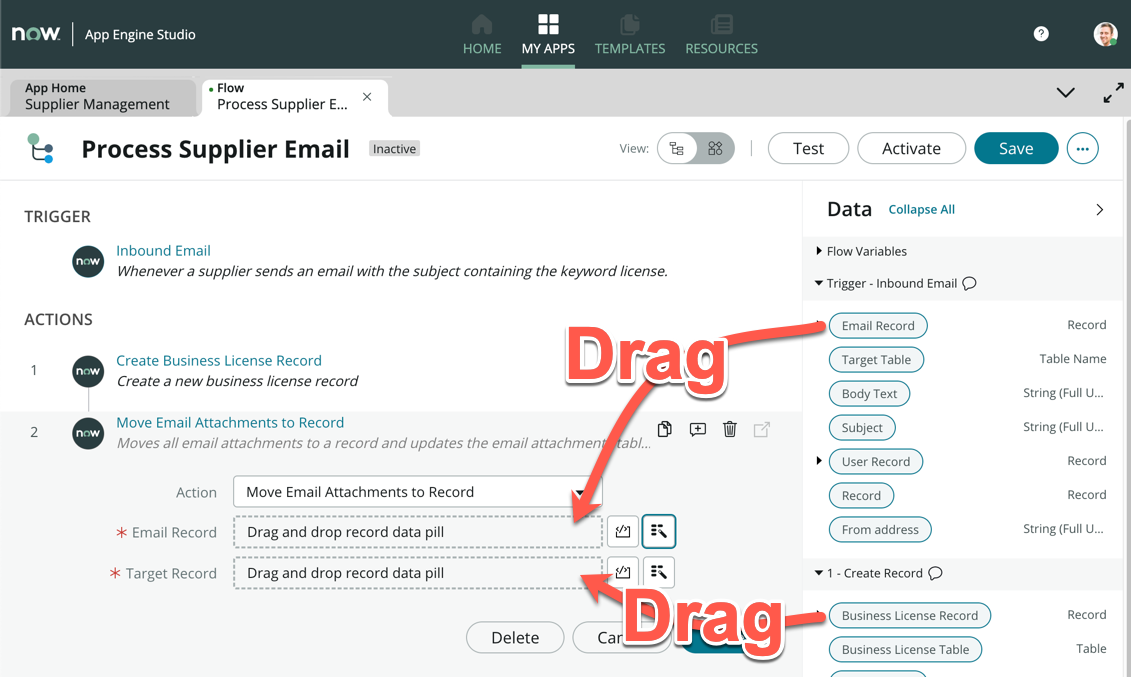The height and width of the screenshot is (677, 1131).
Task: Open the tab list chevron
Action: (x=1066, y=93)
